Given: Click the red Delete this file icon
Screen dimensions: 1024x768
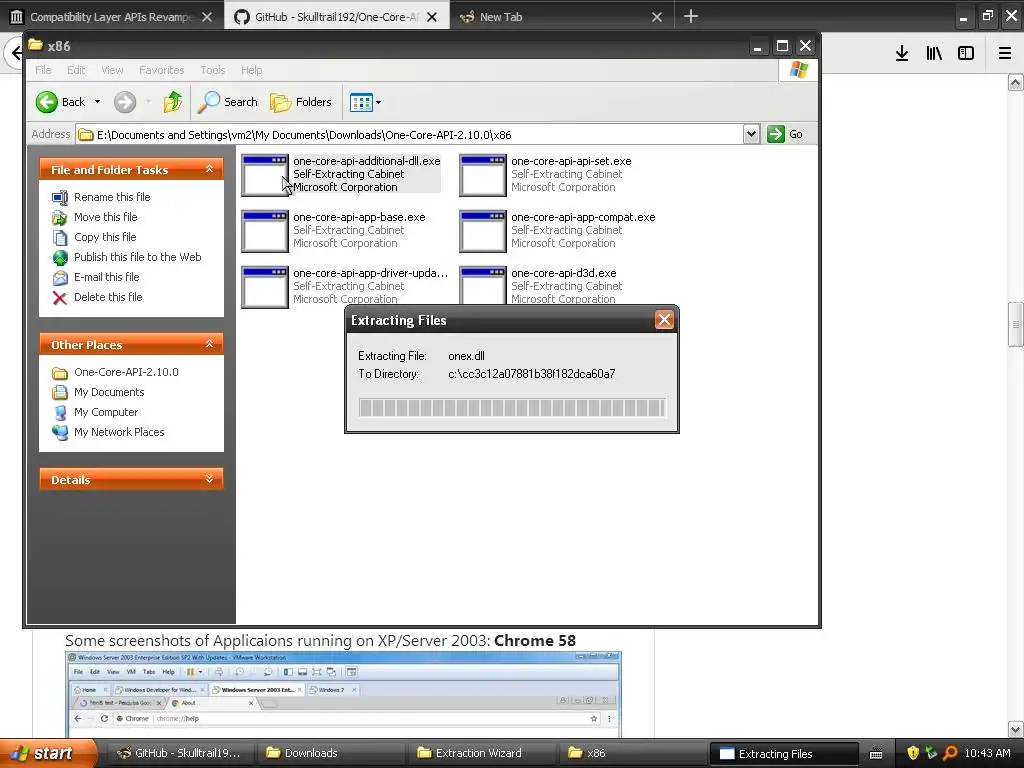Looking at the screenshot, I should (x=60, y=298).
